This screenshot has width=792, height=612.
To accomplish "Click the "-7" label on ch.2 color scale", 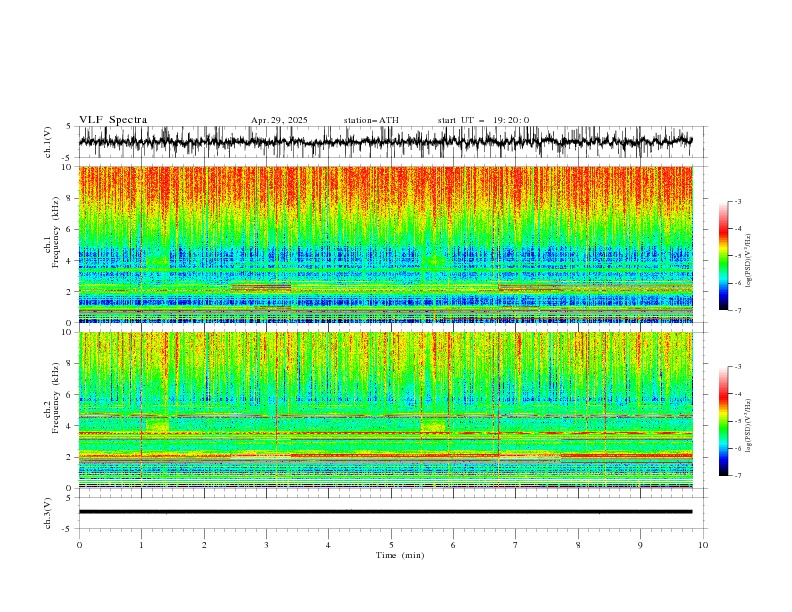I will (x=738, y=475).
